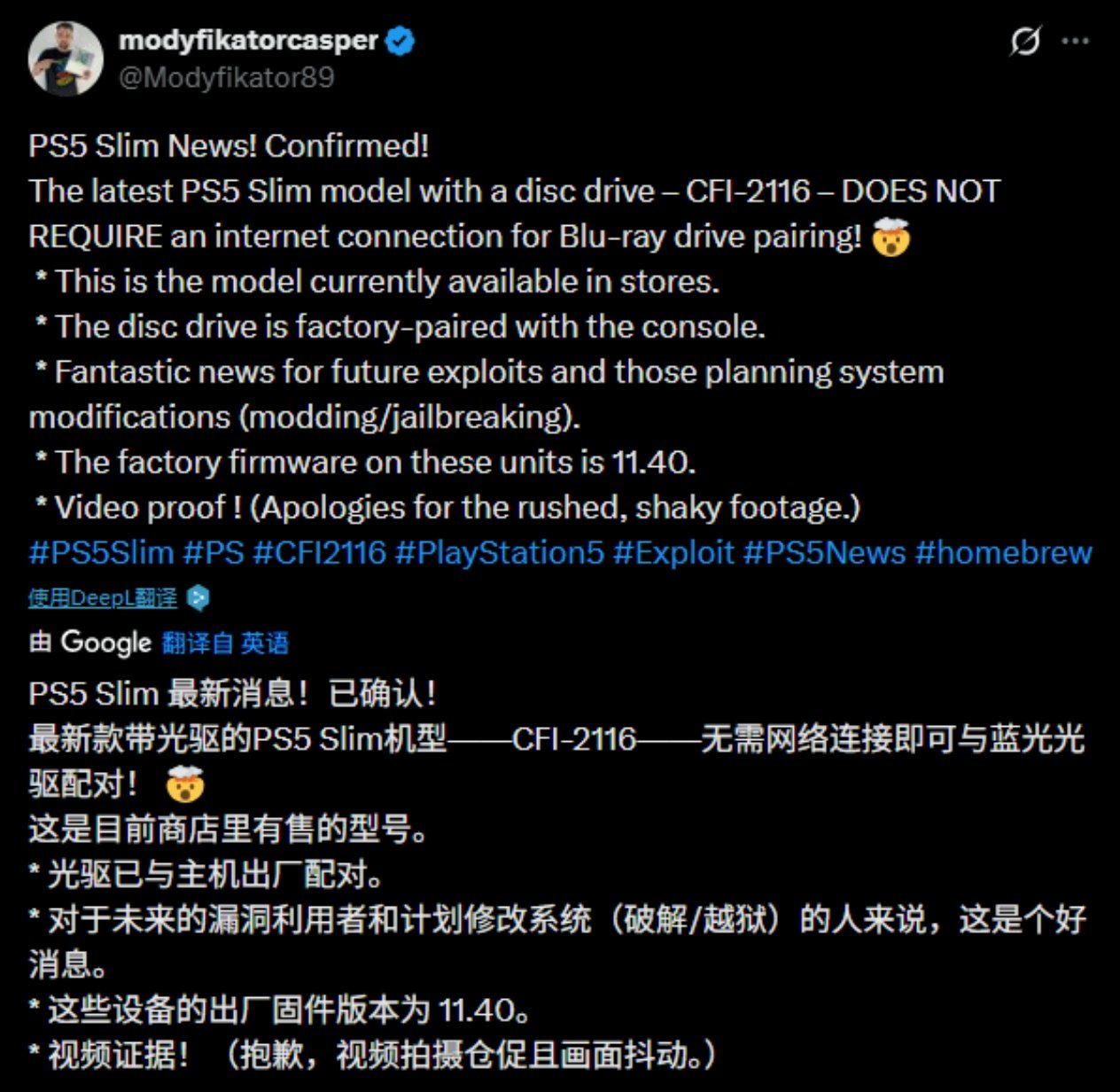Open the @Modyfikator89 handle
The height and width of the screenshot is (1092, 1120).
coord(226,78)
